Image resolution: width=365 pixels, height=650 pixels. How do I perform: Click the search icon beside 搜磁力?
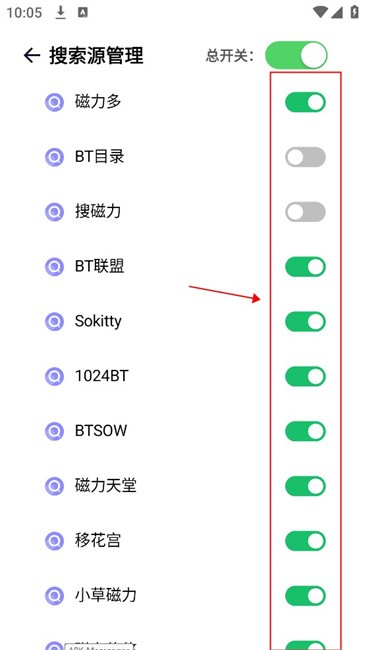(54, 212)
